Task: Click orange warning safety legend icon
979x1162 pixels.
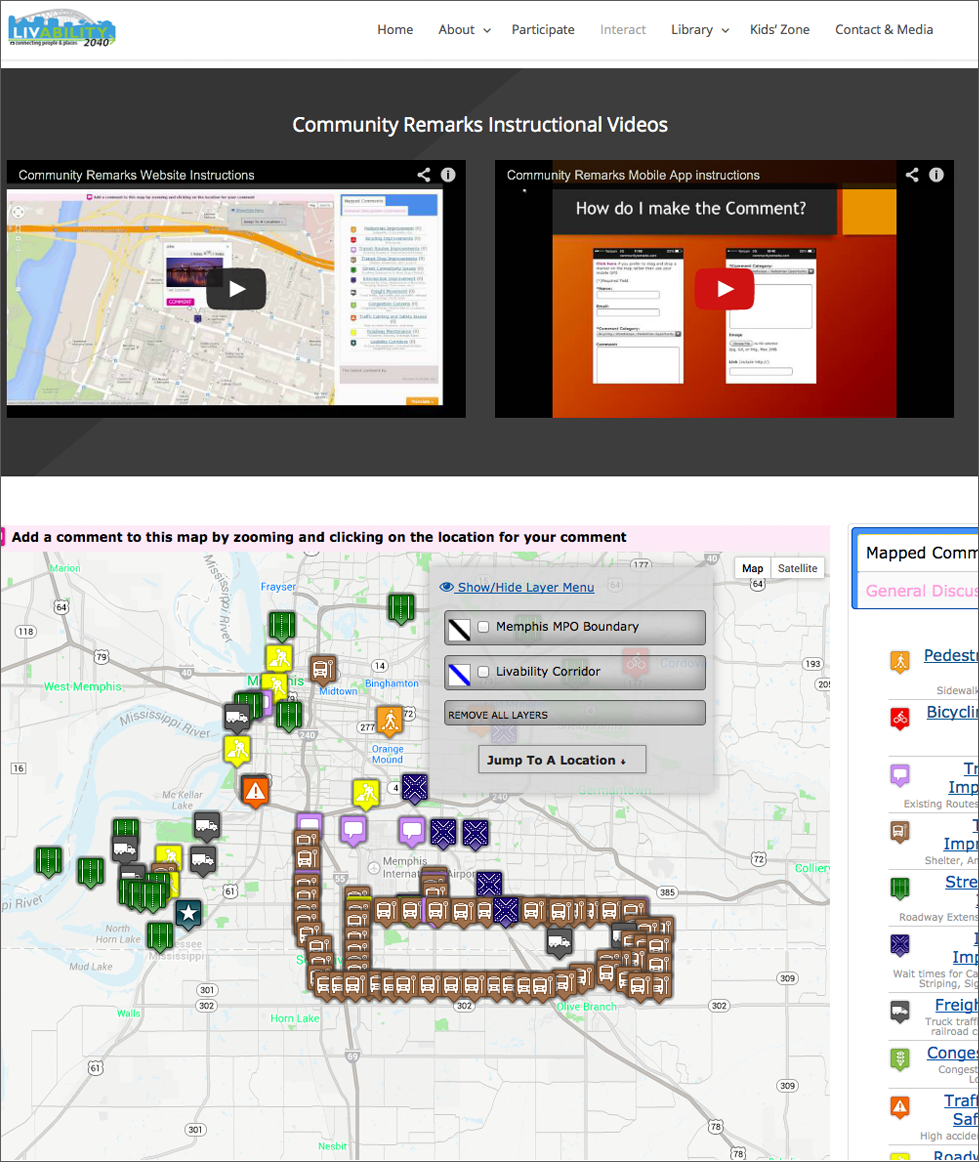Action: [x=900, y=1108]
